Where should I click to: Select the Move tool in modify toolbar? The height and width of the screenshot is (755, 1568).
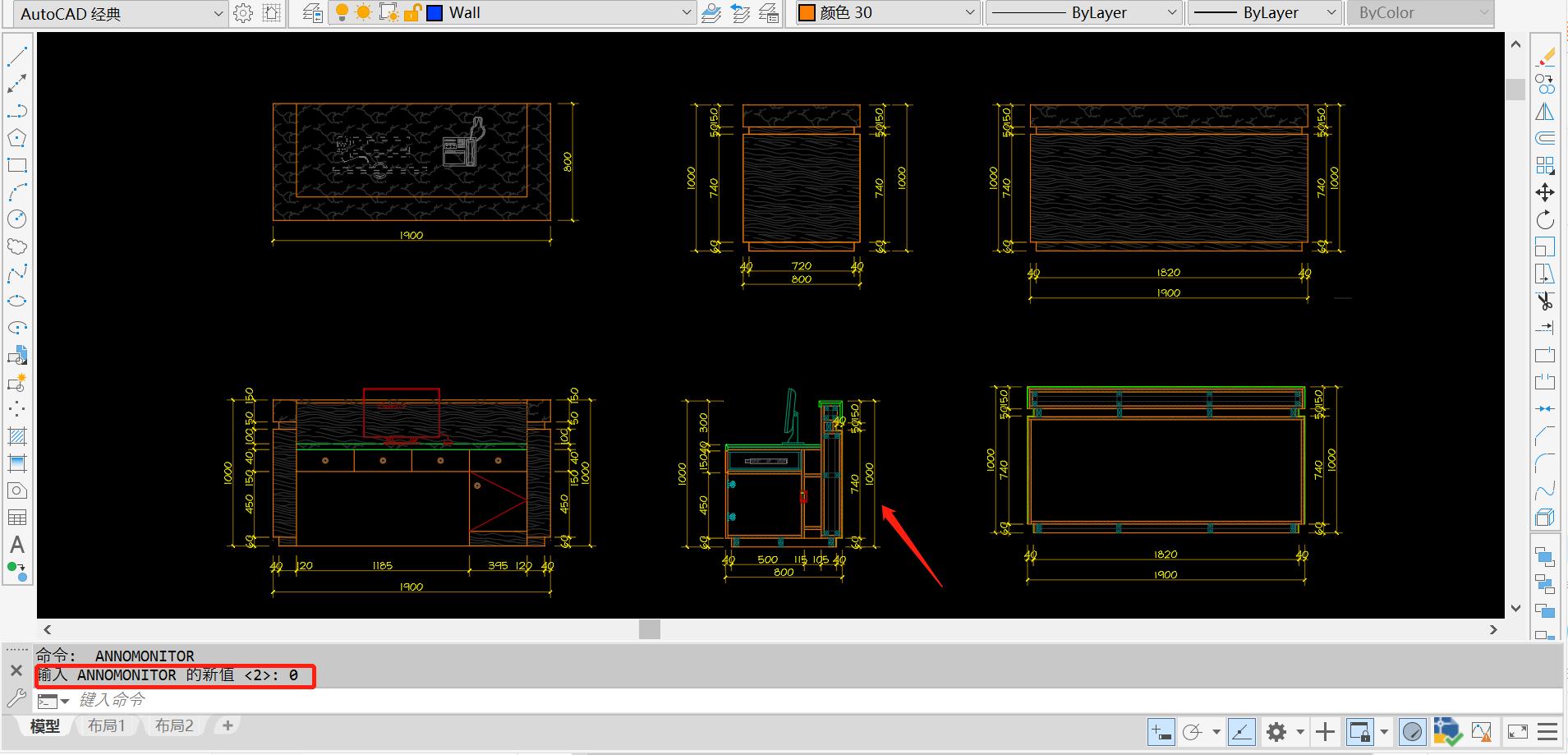click(x=1545, y=192)
